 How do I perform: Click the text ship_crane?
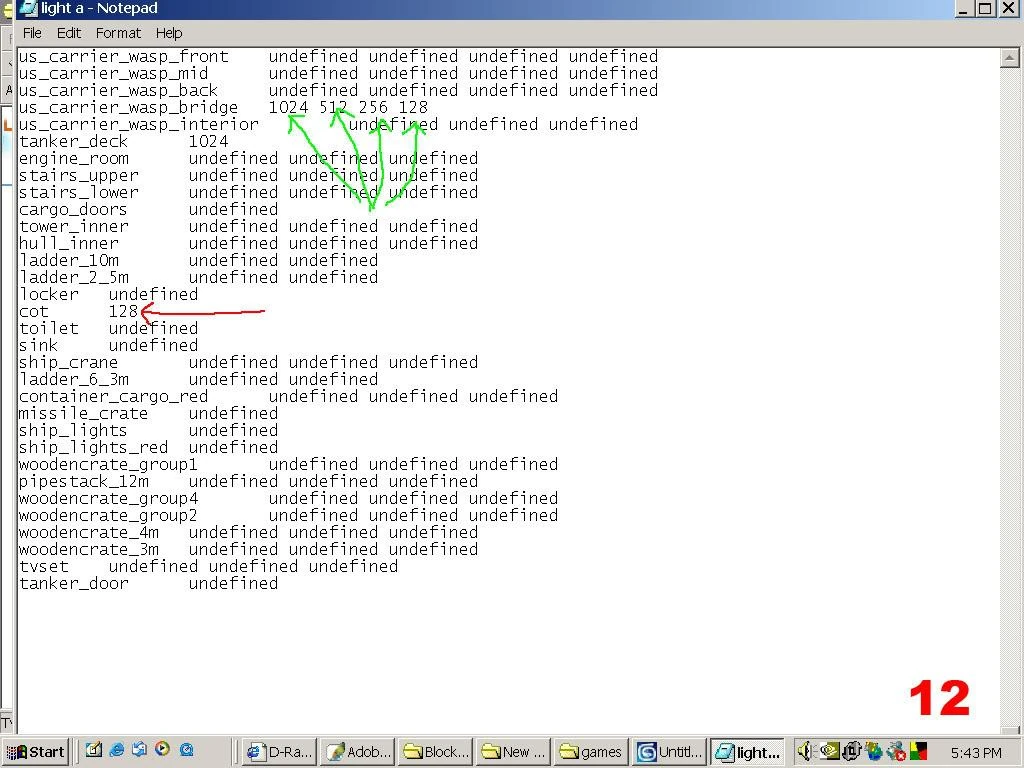pos(69,362)
